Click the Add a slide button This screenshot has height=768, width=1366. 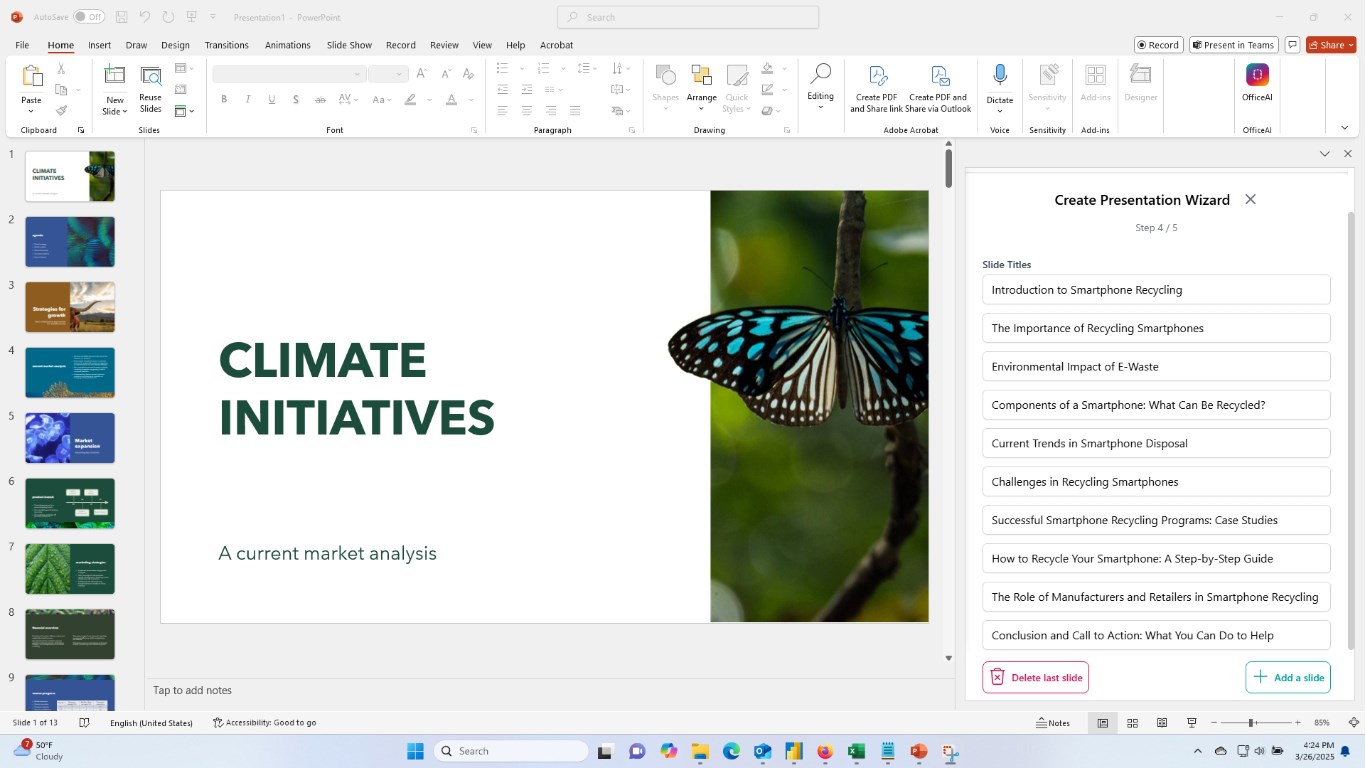pyautogui.click(x=1288, y=677)
